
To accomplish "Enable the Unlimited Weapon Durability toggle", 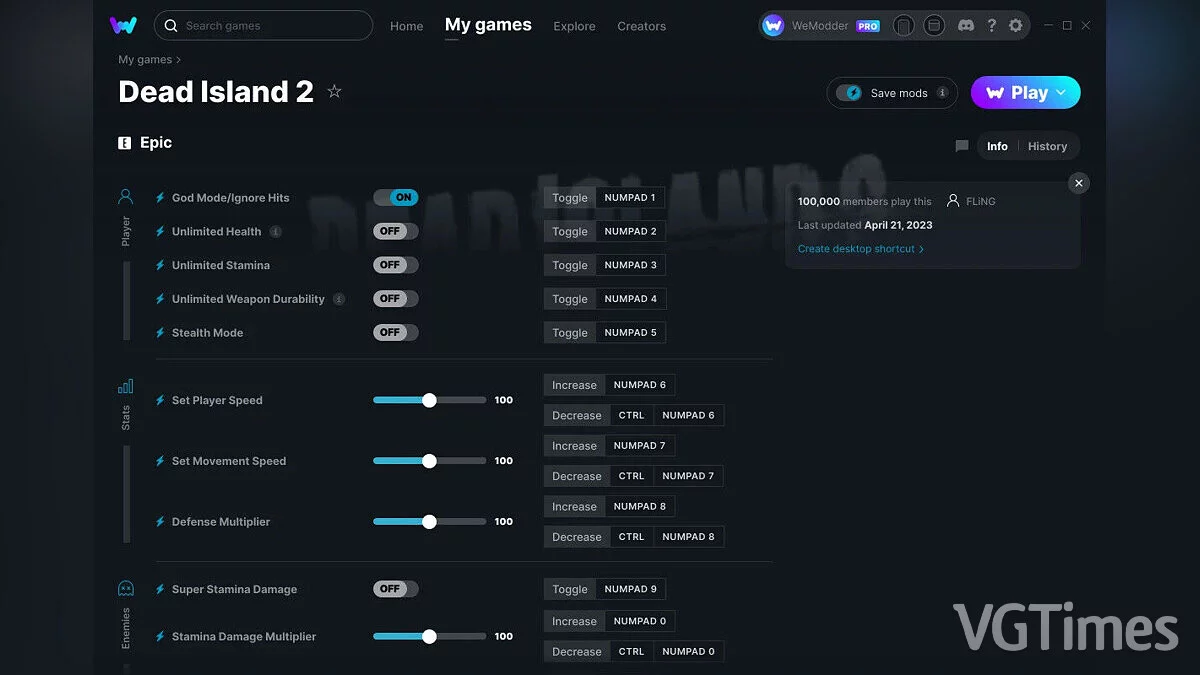I will (x=396, y=299).
